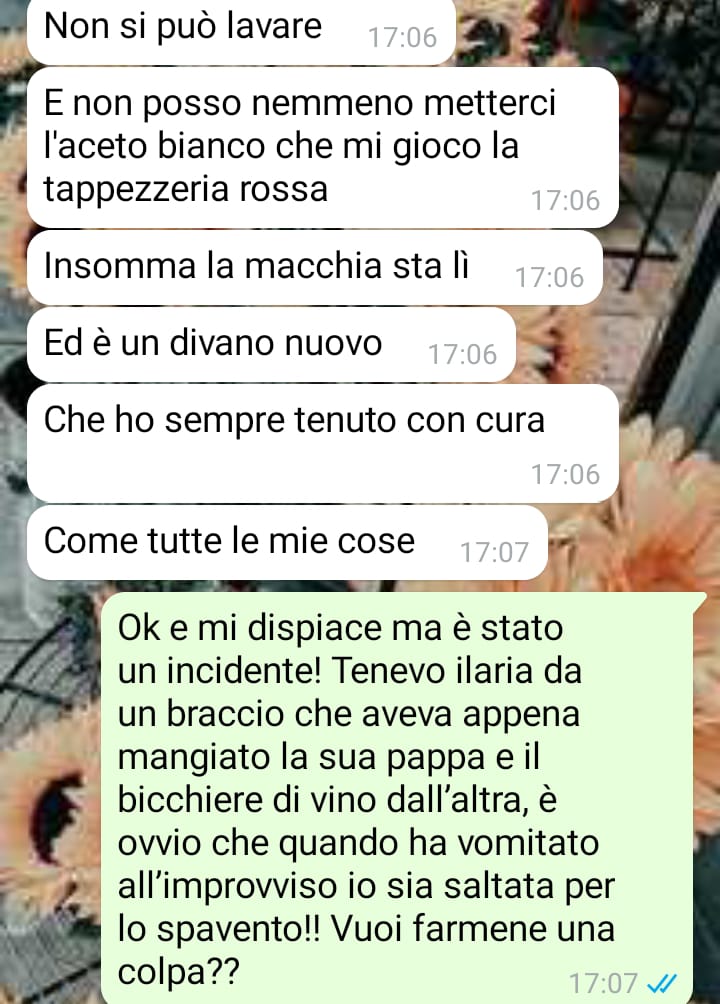Tap the word 'Vuoi farmene una colpa??' text

point(366,950)
